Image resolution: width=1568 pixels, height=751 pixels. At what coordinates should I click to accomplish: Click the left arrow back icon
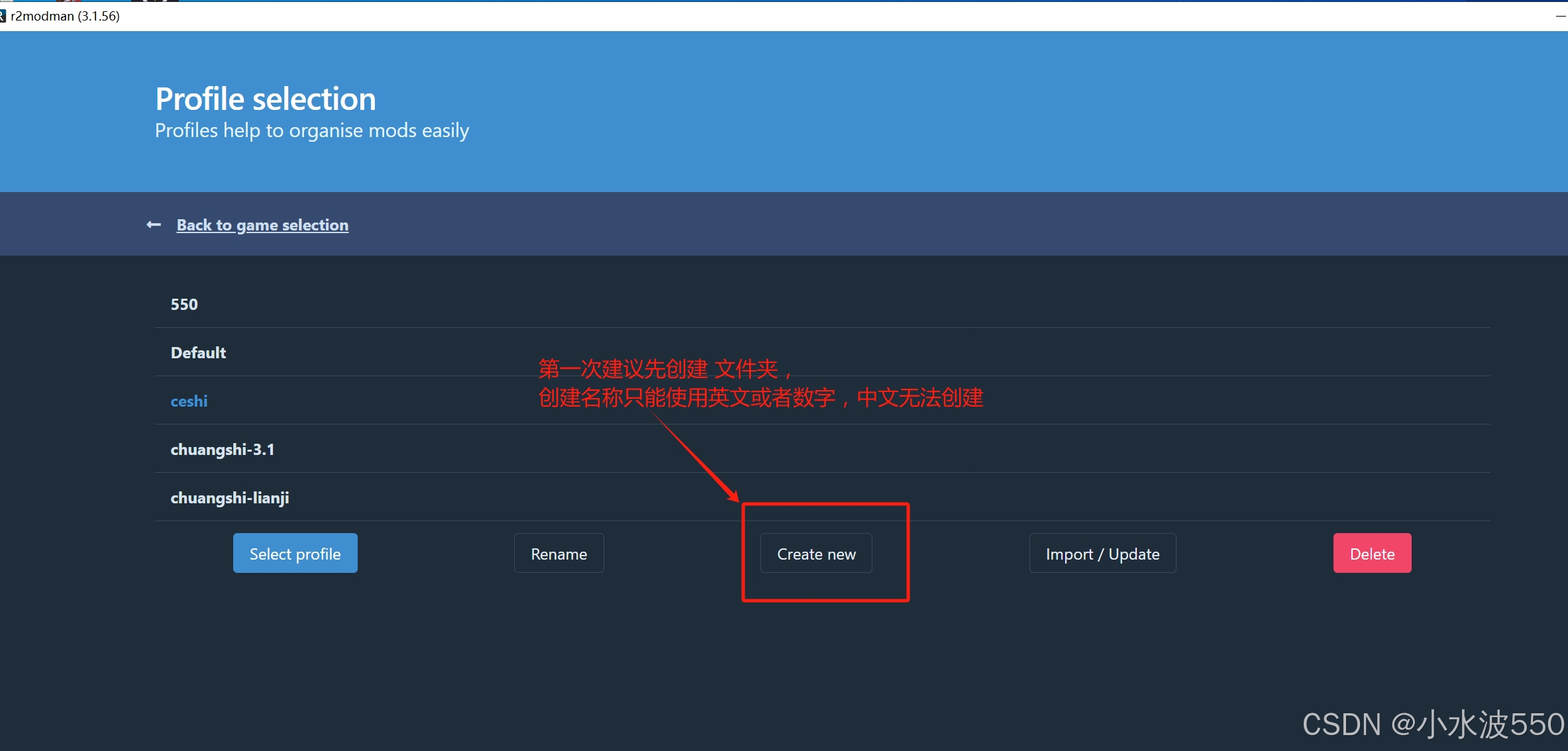coord(154,225)
